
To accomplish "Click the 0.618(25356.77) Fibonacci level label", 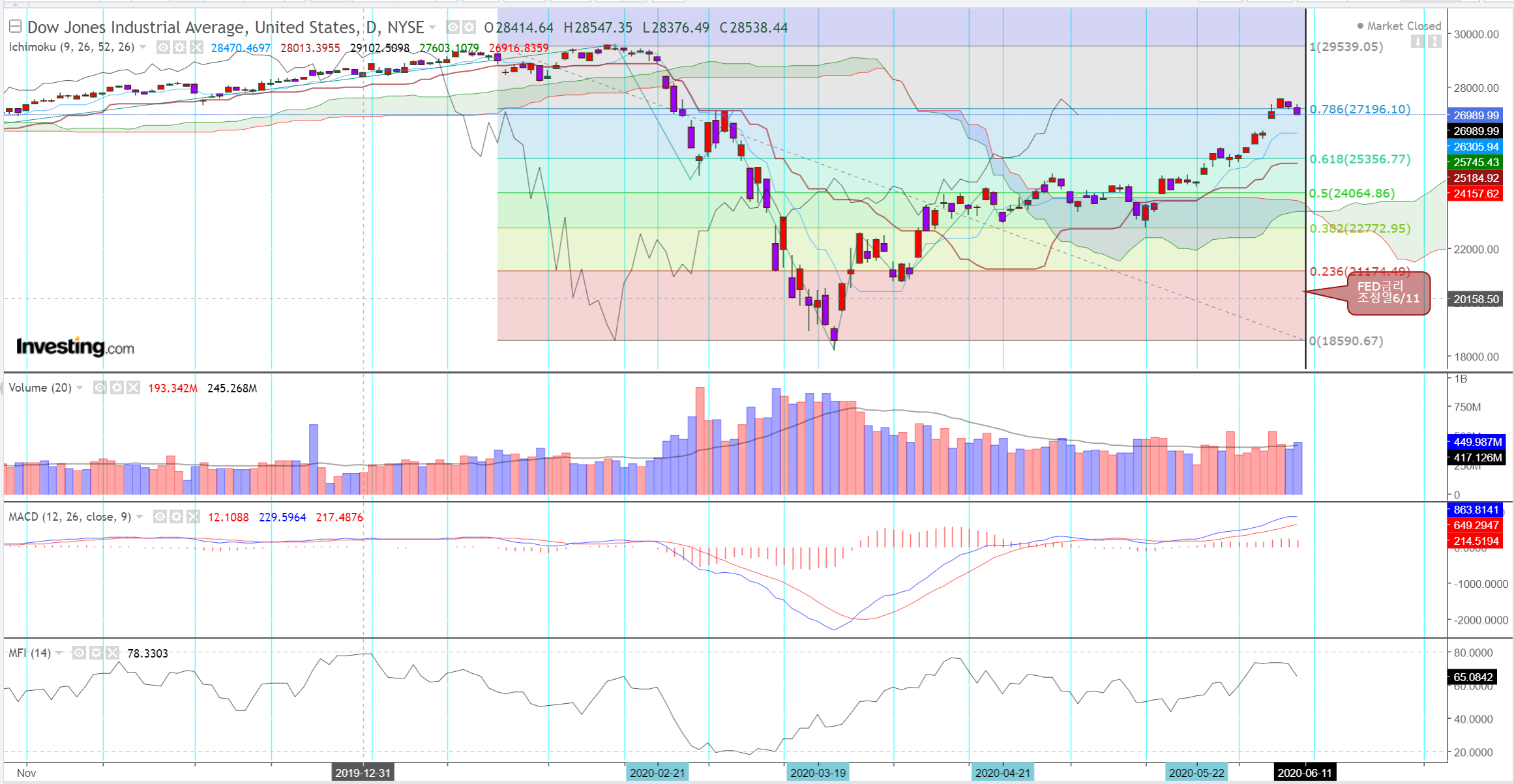I will coord(1359,159).
